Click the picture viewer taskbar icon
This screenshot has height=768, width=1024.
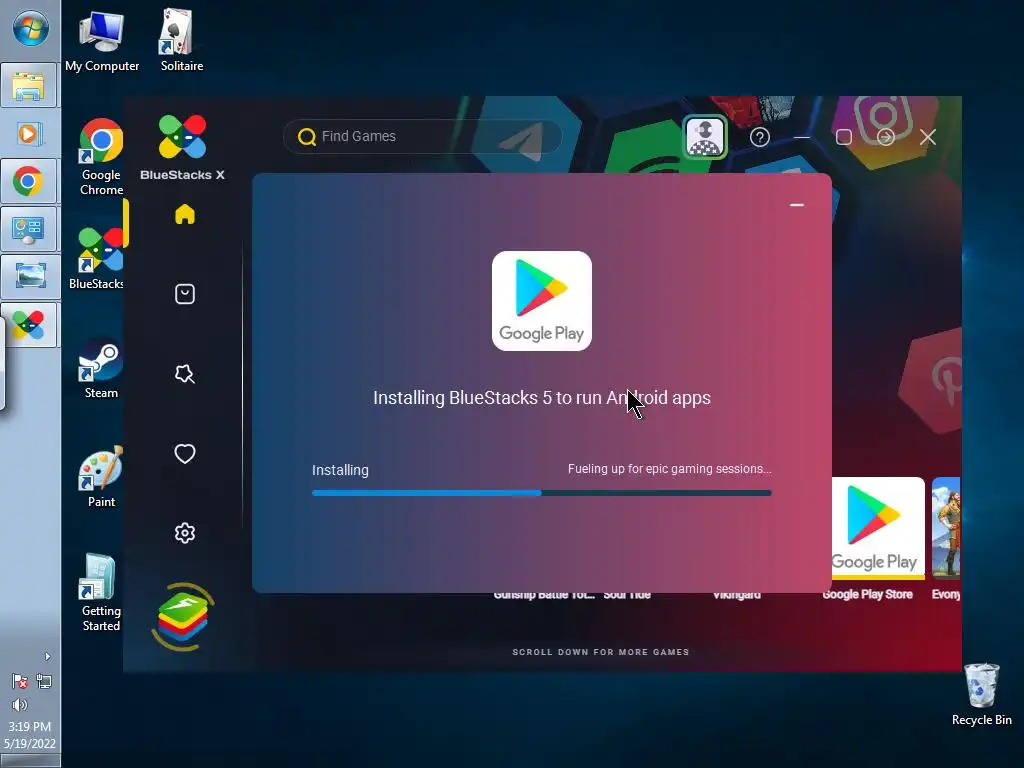[x=29, y=276]
